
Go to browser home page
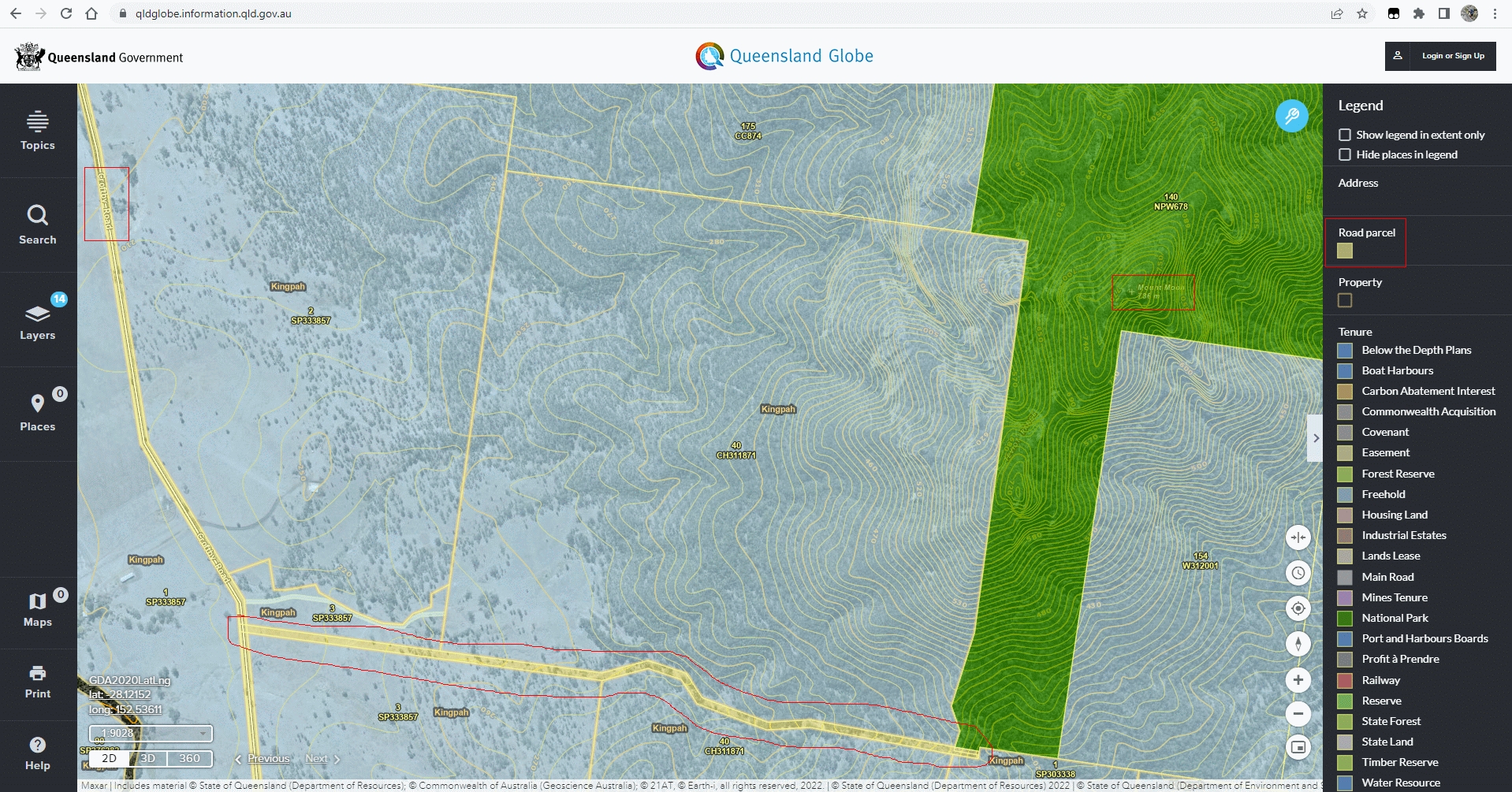[x=91, y=13]
